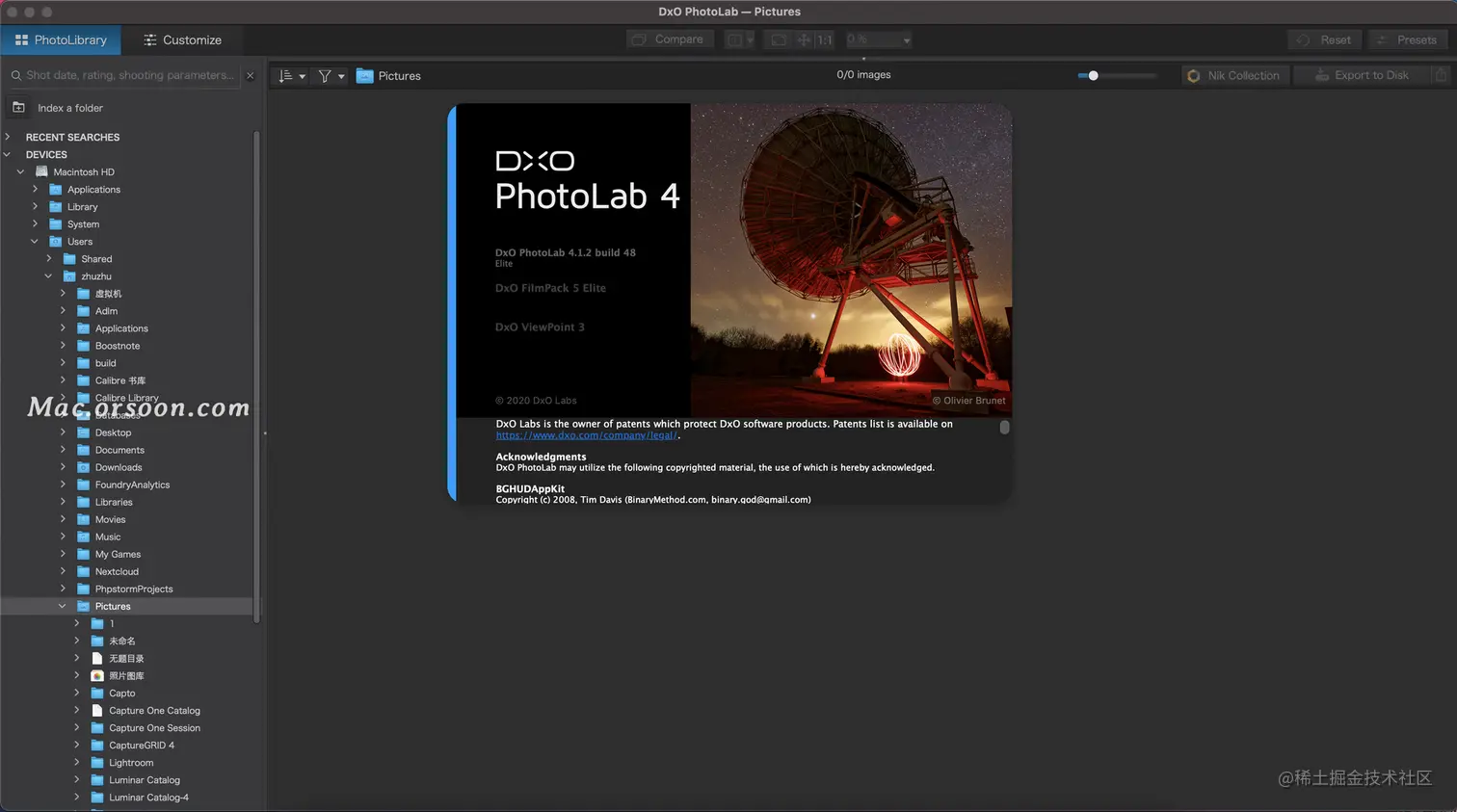Click the Downloads folder icon
This screenshot has height=812, width=1457.
(x=83, y=467)
